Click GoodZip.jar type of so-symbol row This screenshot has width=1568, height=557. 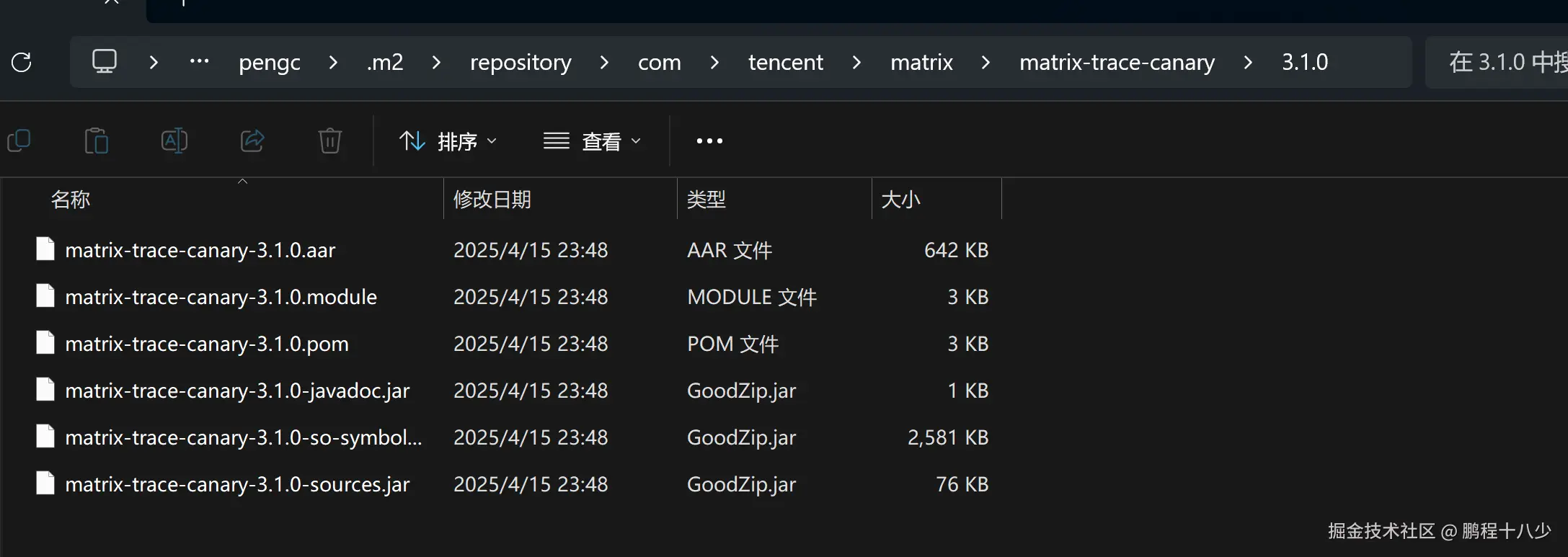click(x=742, y=437)
